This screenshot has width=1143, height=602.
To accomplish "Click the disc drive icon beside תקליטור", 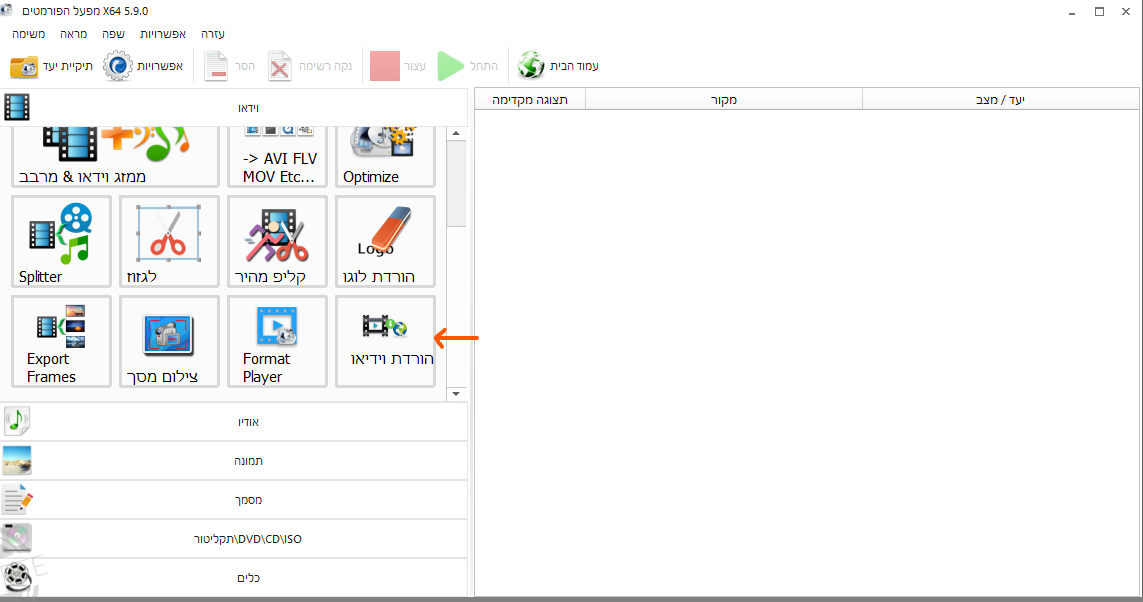I will [x=16, y=539].
